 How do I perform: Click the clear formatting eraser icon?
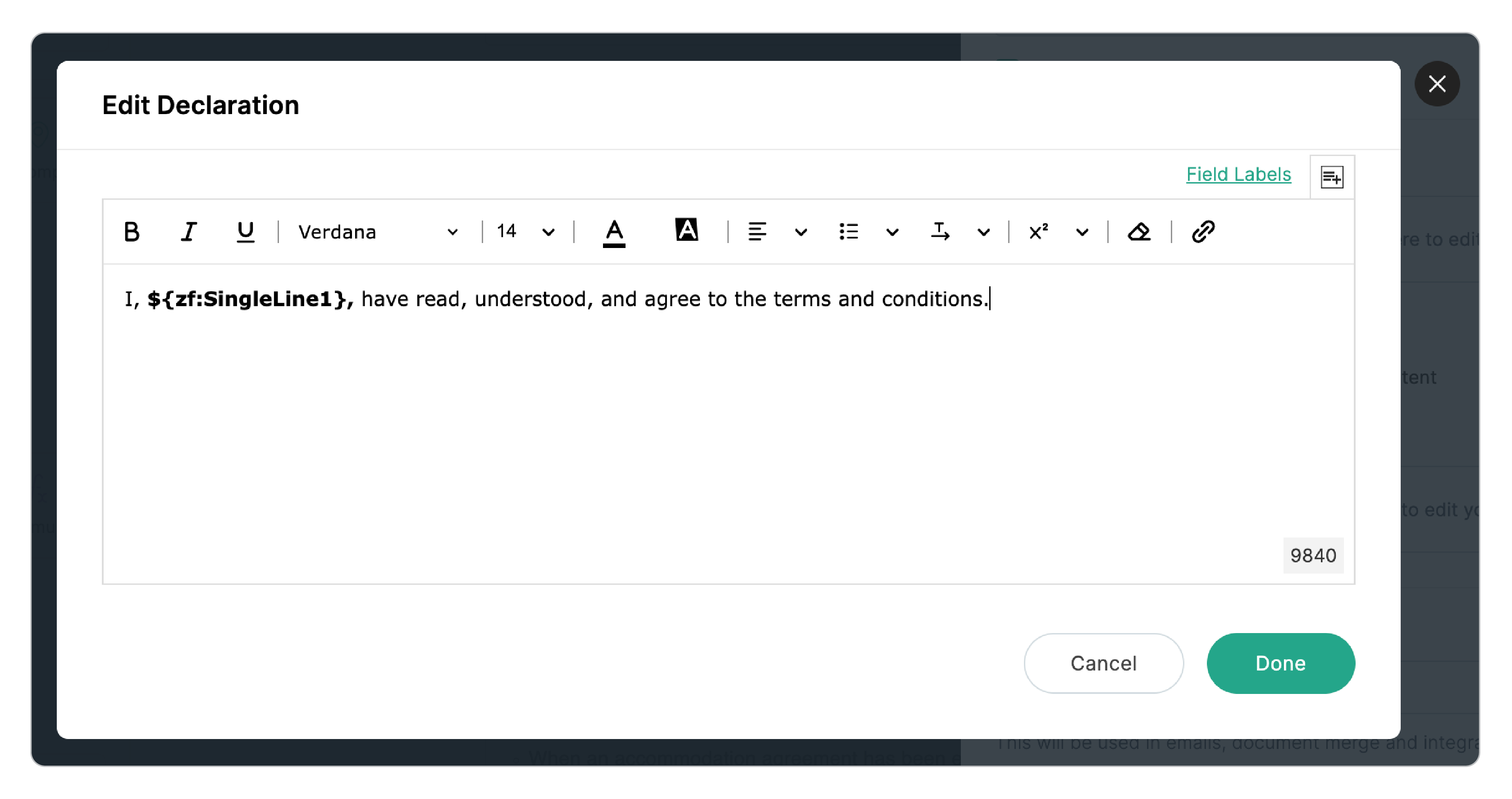1139,232
